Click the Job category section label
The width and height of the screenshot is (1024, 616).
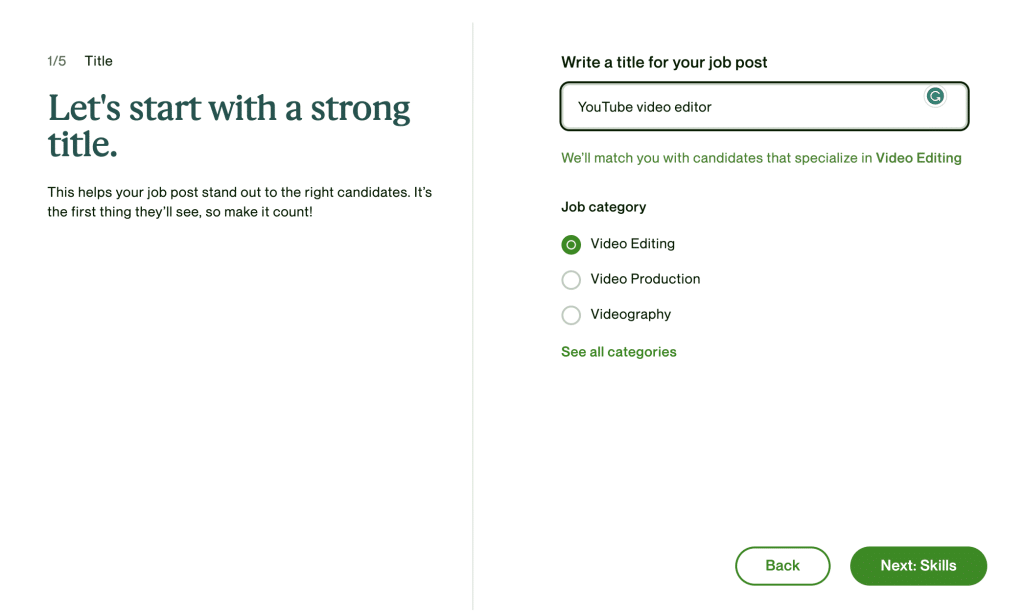click(x=604, y=207)
